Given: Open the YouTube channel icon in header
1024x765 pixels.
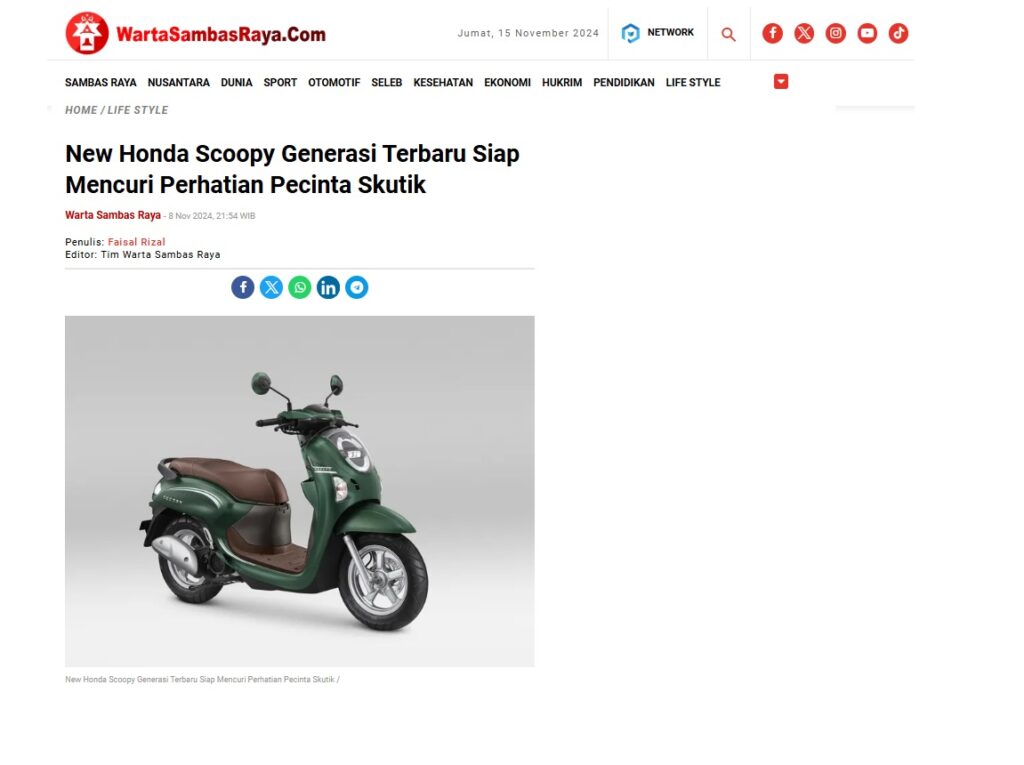Looking at the screenshot, I should pyautogui.click(x=867, y=33).
